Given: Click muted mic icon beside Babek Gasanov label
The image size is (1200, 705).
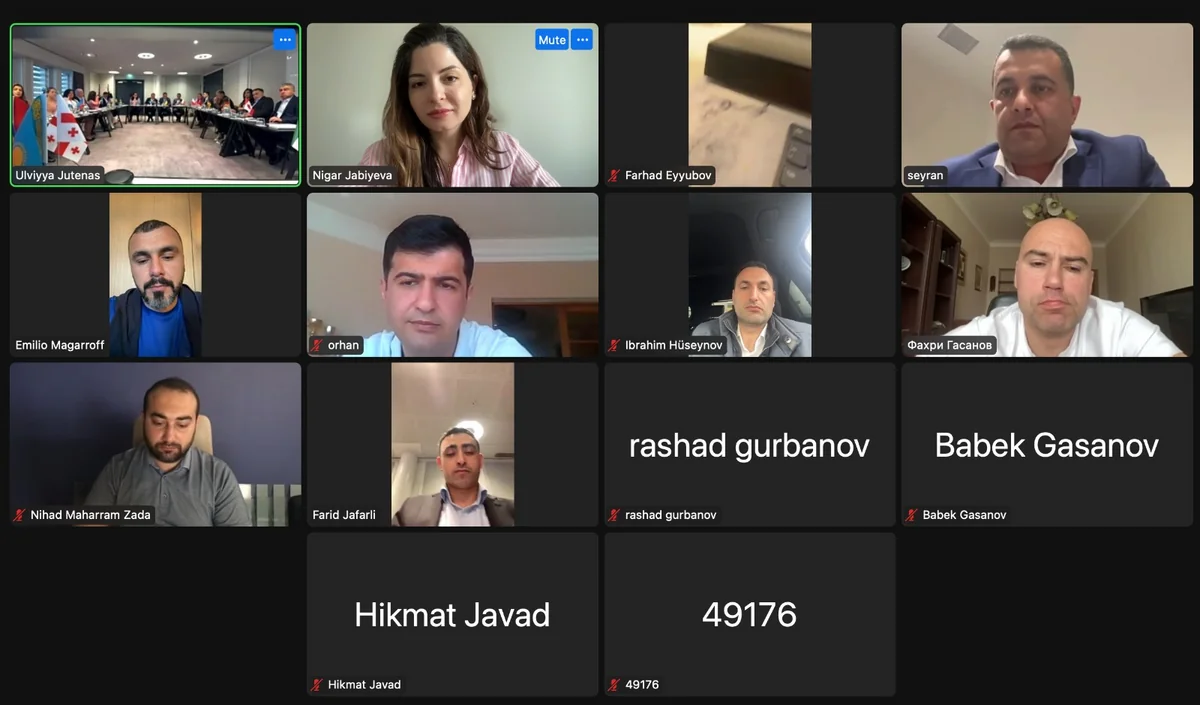Looking at the screenshot, I should coord(912,515).
